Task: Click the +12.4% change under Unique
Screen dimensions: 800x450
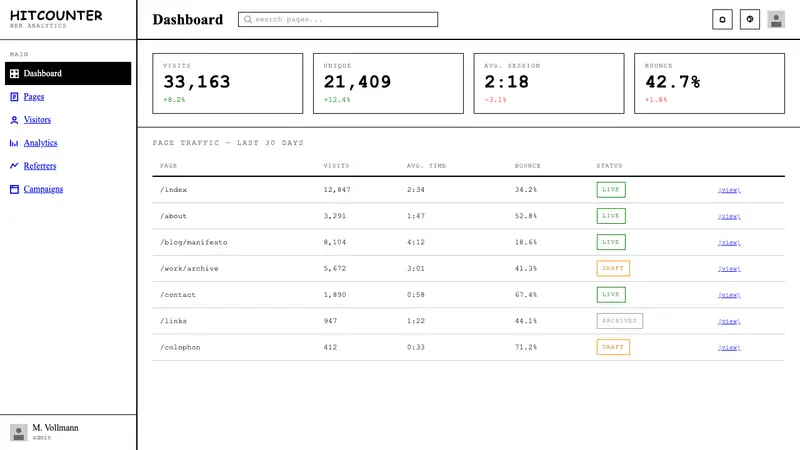Action: click(x=337, y=100)
